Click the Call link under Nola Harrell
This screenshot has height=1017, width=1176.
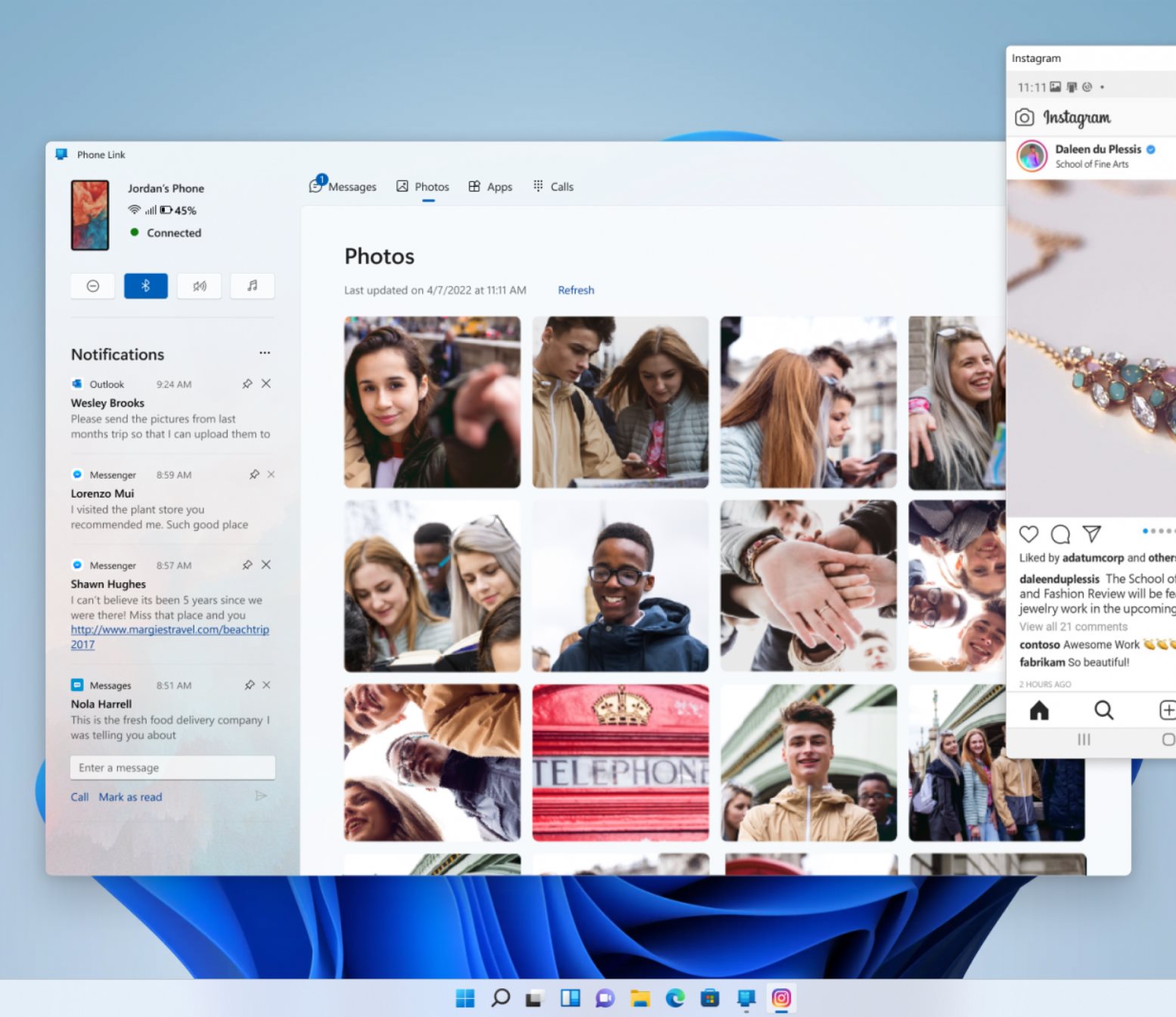pyautogui.click(x=79, y=797)
